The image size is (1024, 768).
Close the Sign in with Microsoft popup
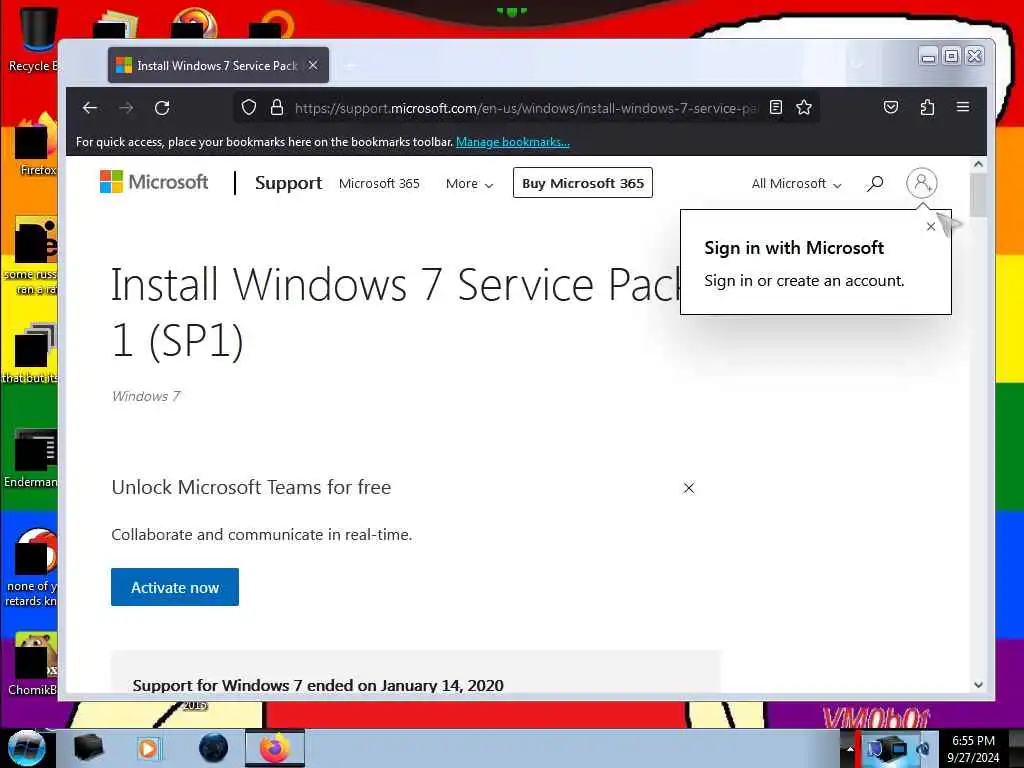931,227
